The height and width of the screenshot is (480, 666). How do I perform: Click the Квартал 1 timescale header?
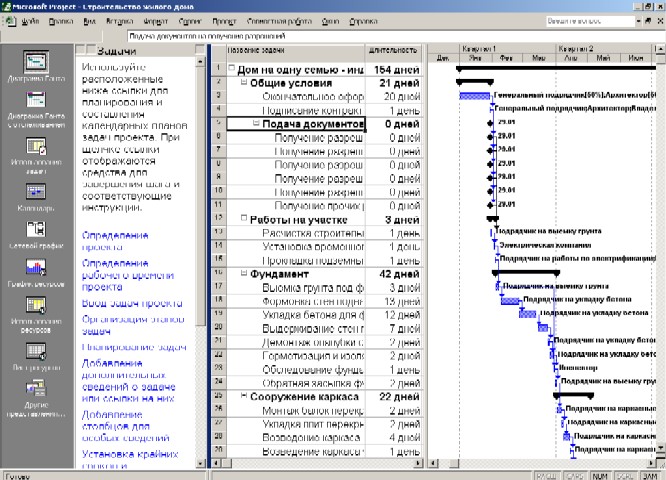(x=508, y=48)
